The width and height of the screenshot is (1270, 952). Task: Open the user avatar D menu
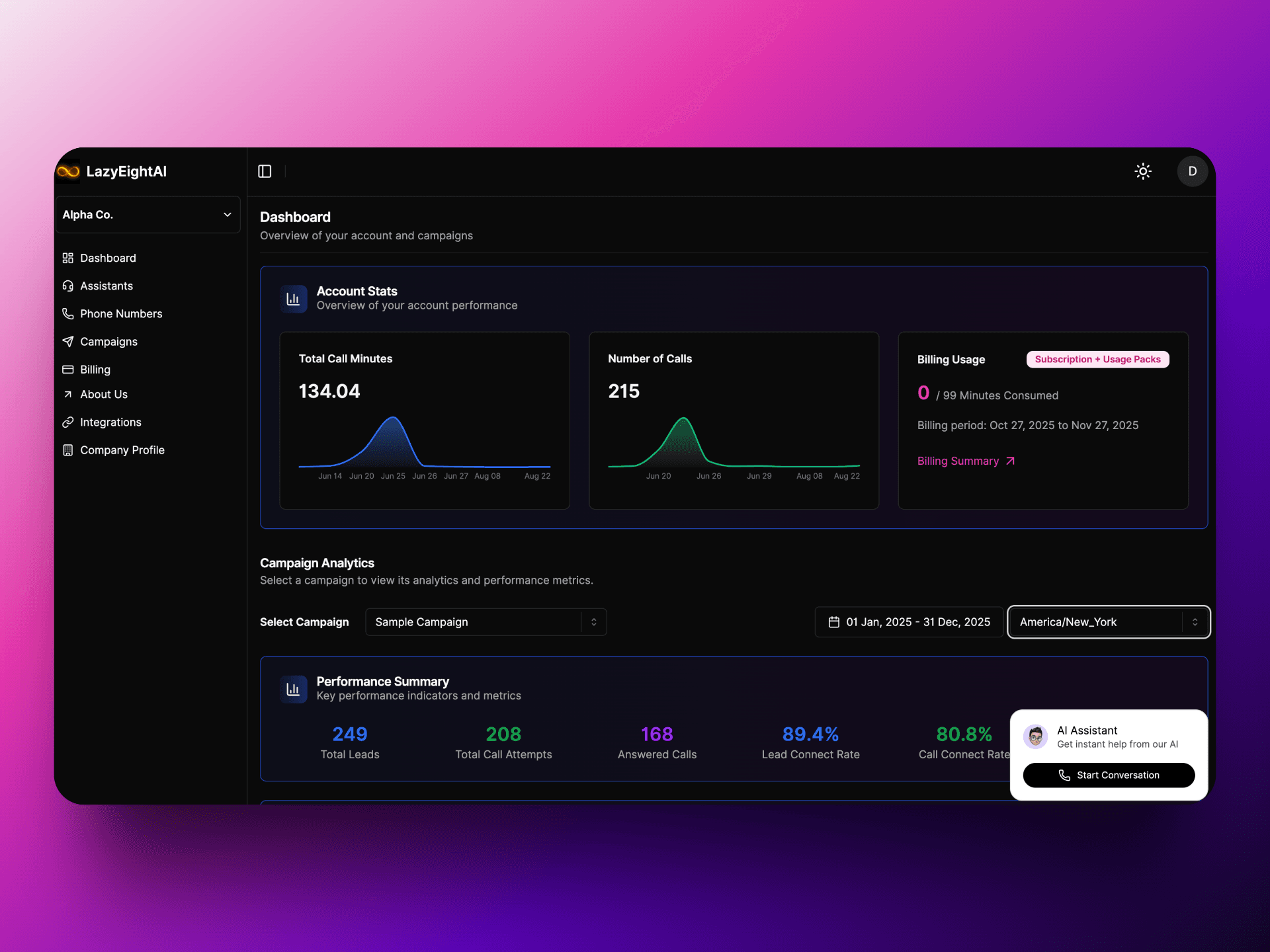pyautogui.click(x=1192, y=171)
